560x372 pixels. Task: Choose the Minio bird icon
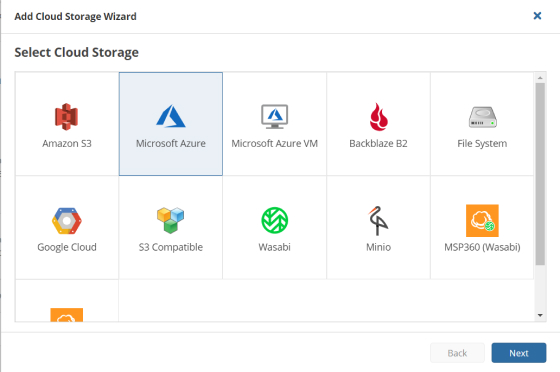click(x=378, y=221)
